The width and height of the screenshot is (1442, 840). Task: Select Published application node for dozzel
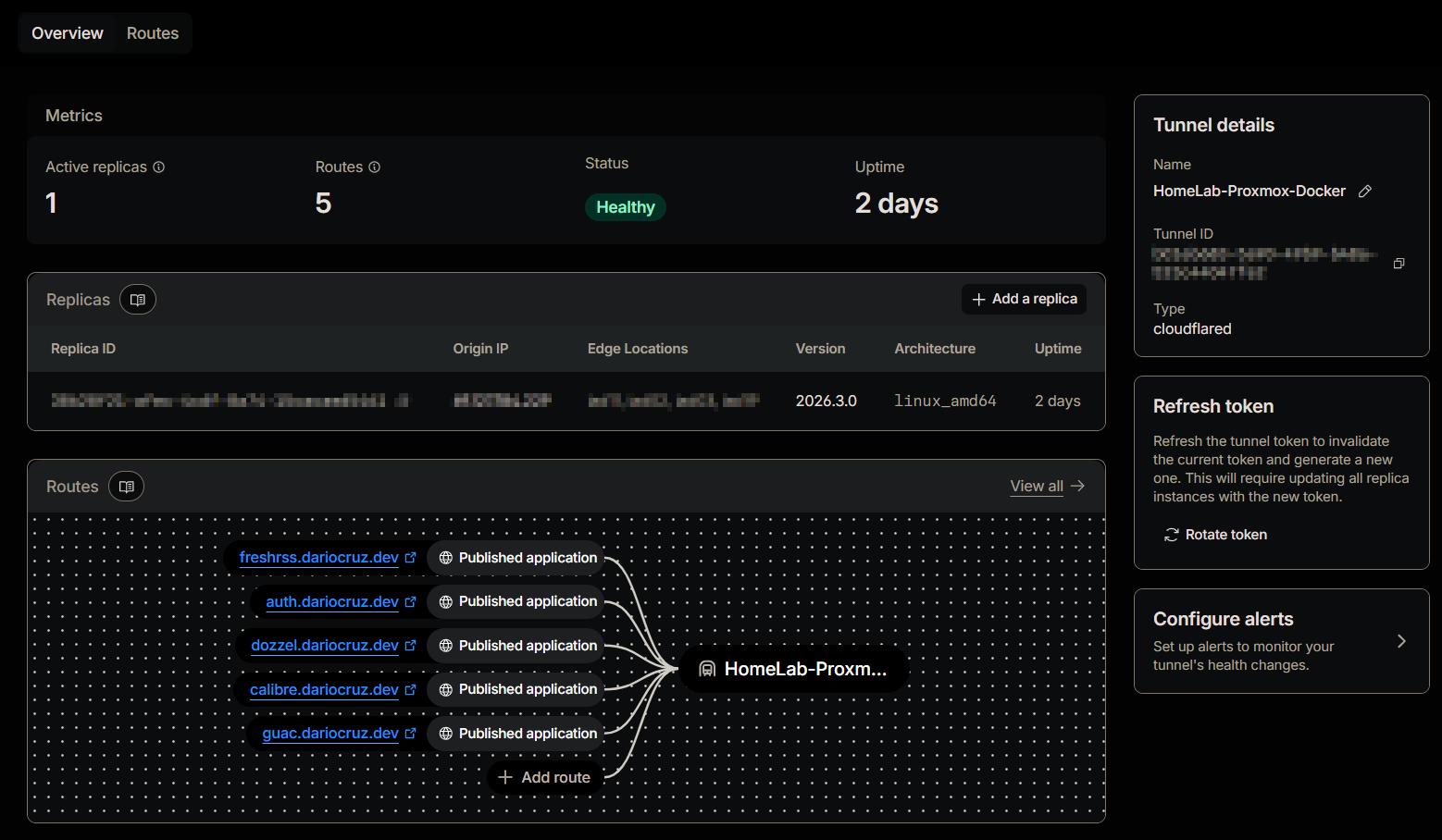tap(516, 646)
